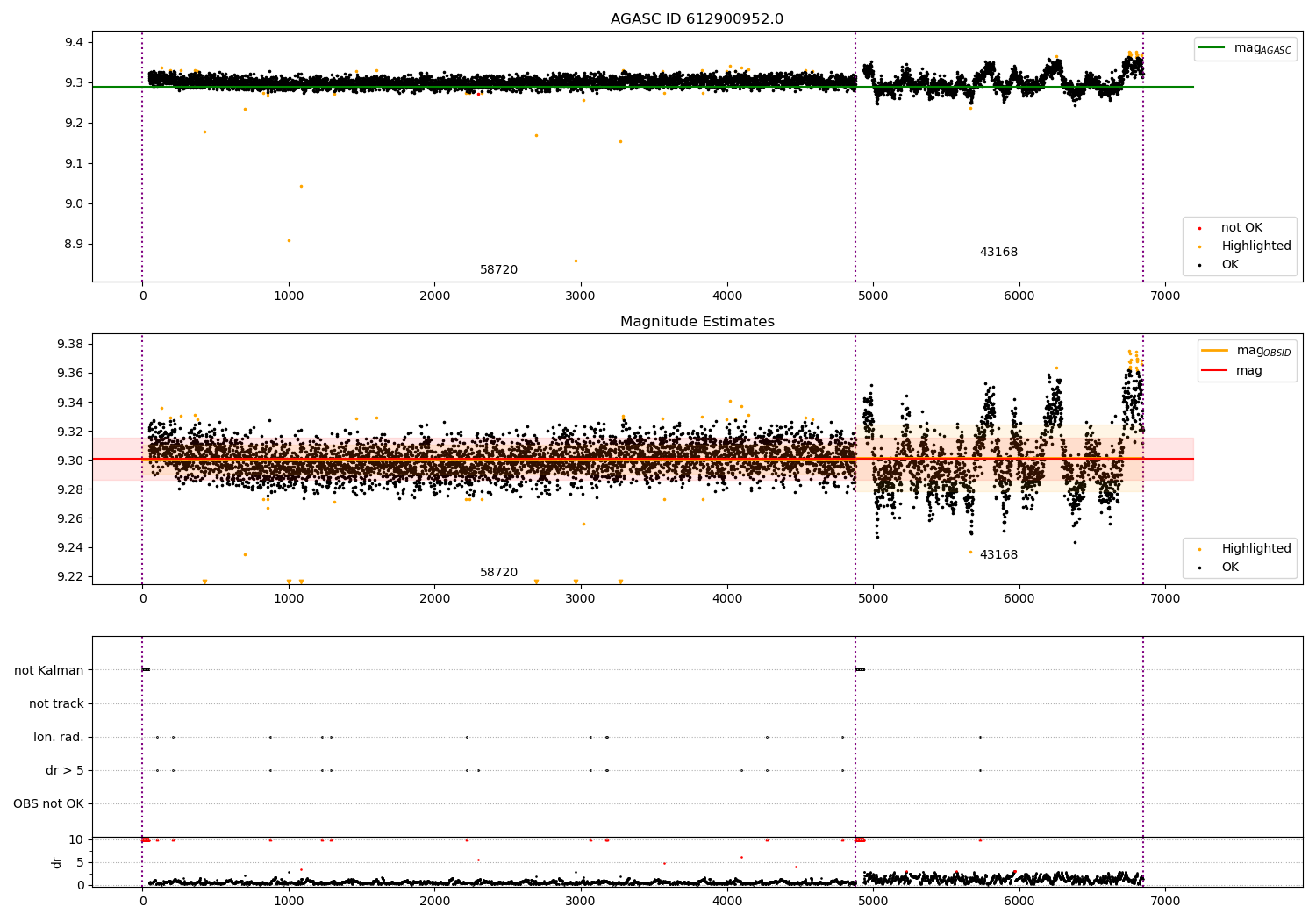Click the title 'AGASC ID 612900952.0'
The width and height of the screenshot is (1316, 921).
click(697, 19)
